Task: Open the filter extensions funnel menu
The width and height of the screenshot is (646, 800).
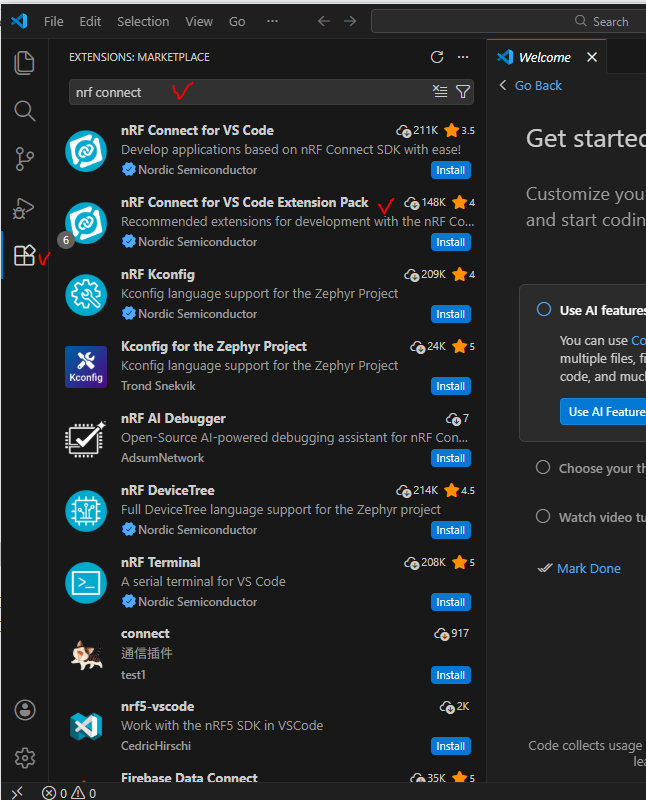Action: (463, 92)
